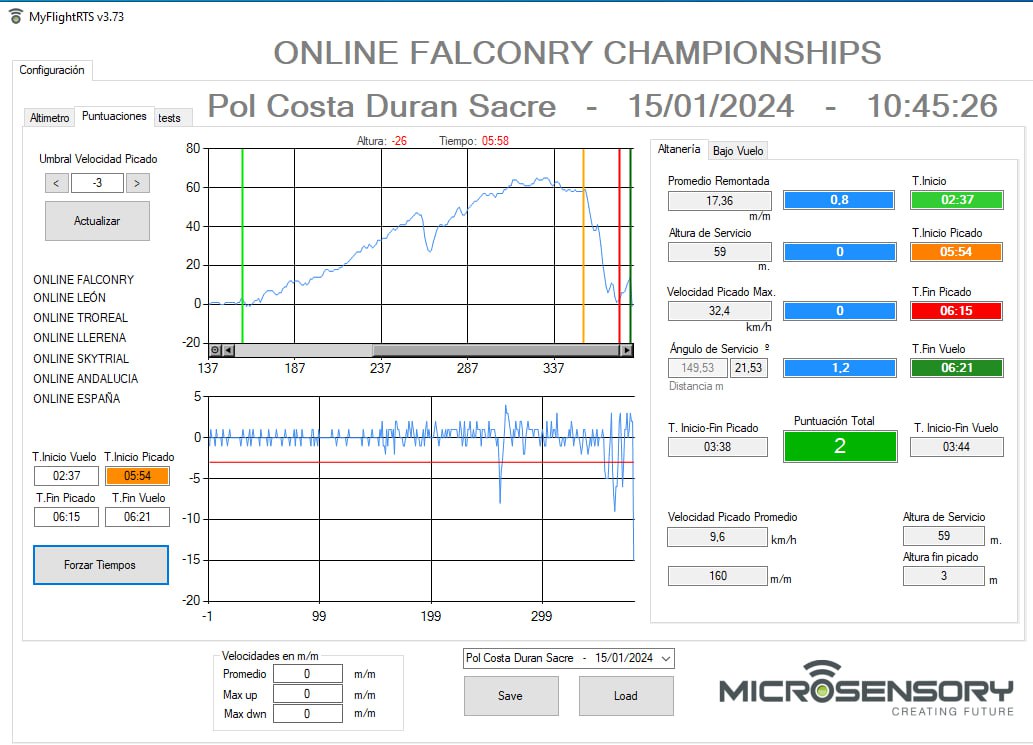The width and height of the screenshot is (1033, 745).
Task: Click the altitude chart horizontal scrollbar thumb
Action: click(x=497, y=350)
